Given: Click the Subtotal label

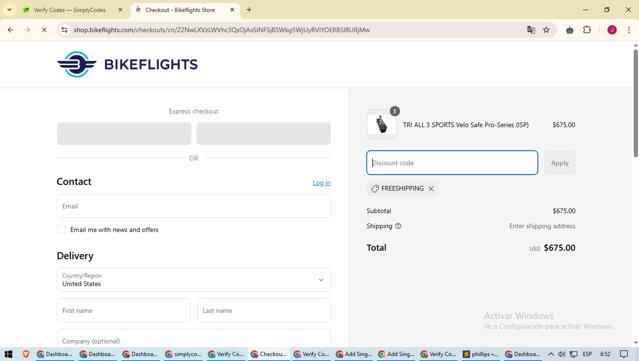Looking at the screenshot, I should (379, 211).
